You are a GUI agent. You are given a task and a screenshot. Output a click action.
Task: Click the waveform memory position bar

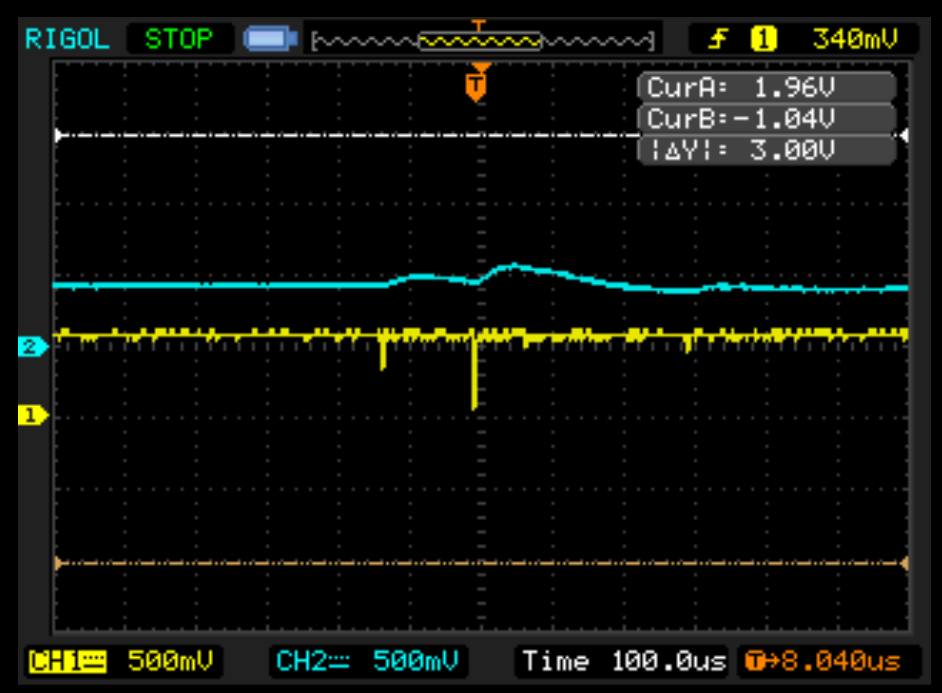(x=482, y=41)
